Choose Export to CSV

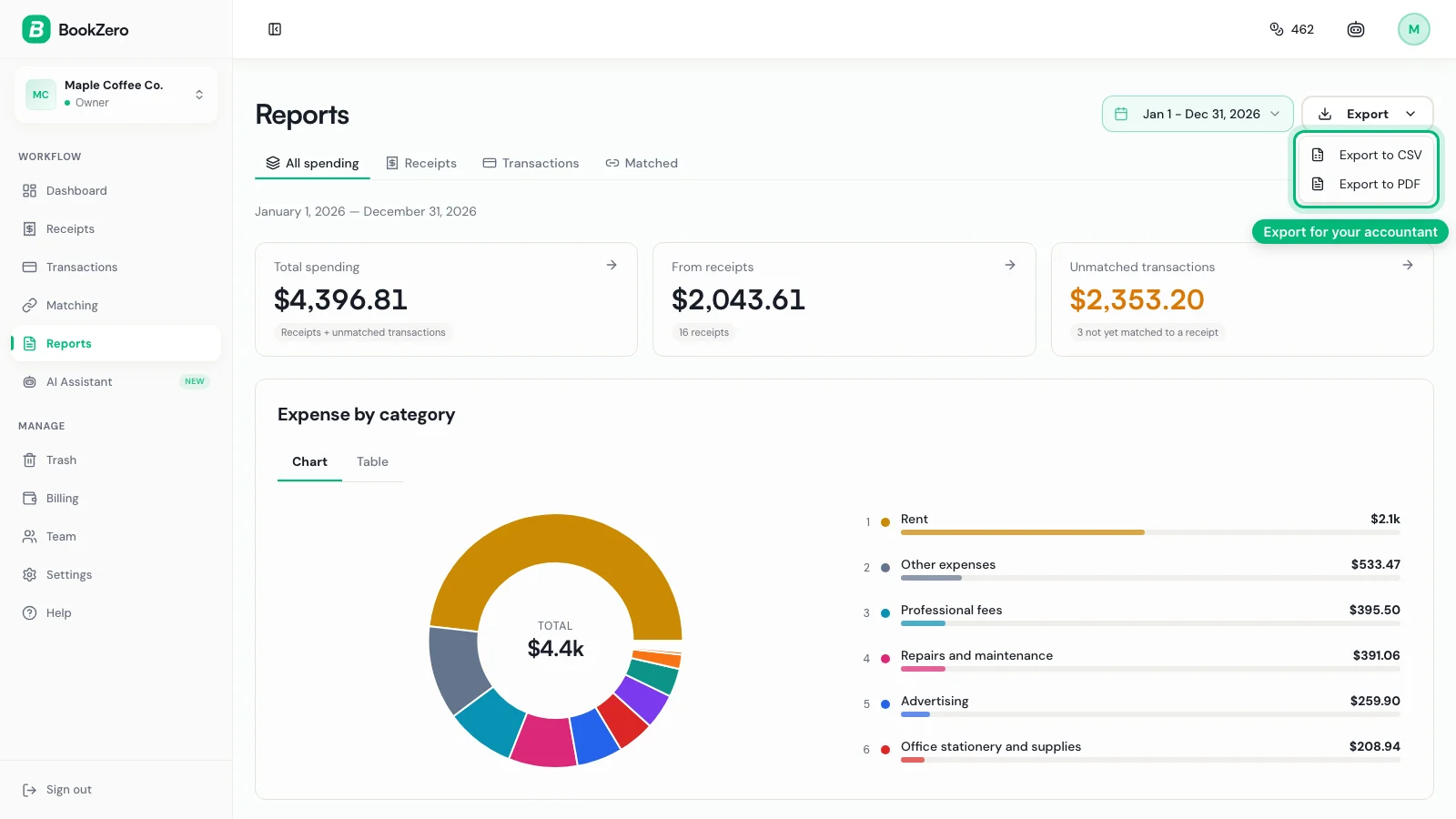[x=1367, y=155]
